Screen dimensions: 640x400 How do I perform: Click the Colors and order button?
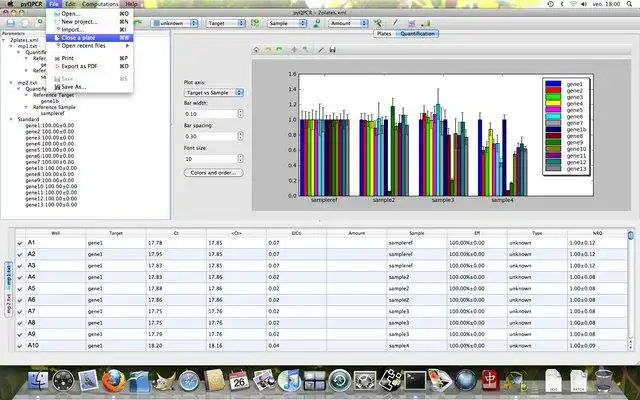coord(213,173)
